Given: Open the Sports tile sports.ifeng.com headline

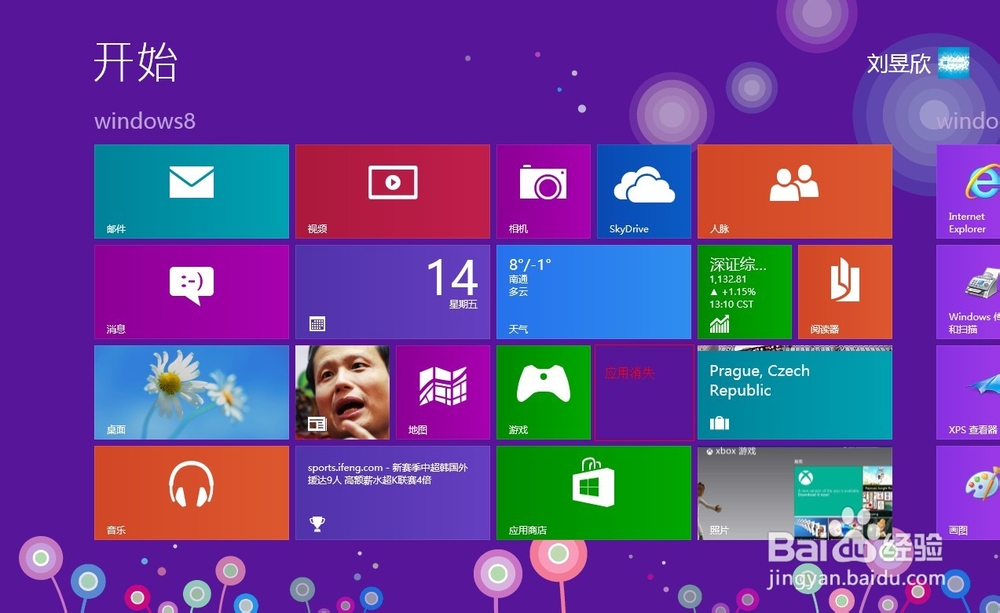Looking at the screenshot, I should click(x=392, y=493).
